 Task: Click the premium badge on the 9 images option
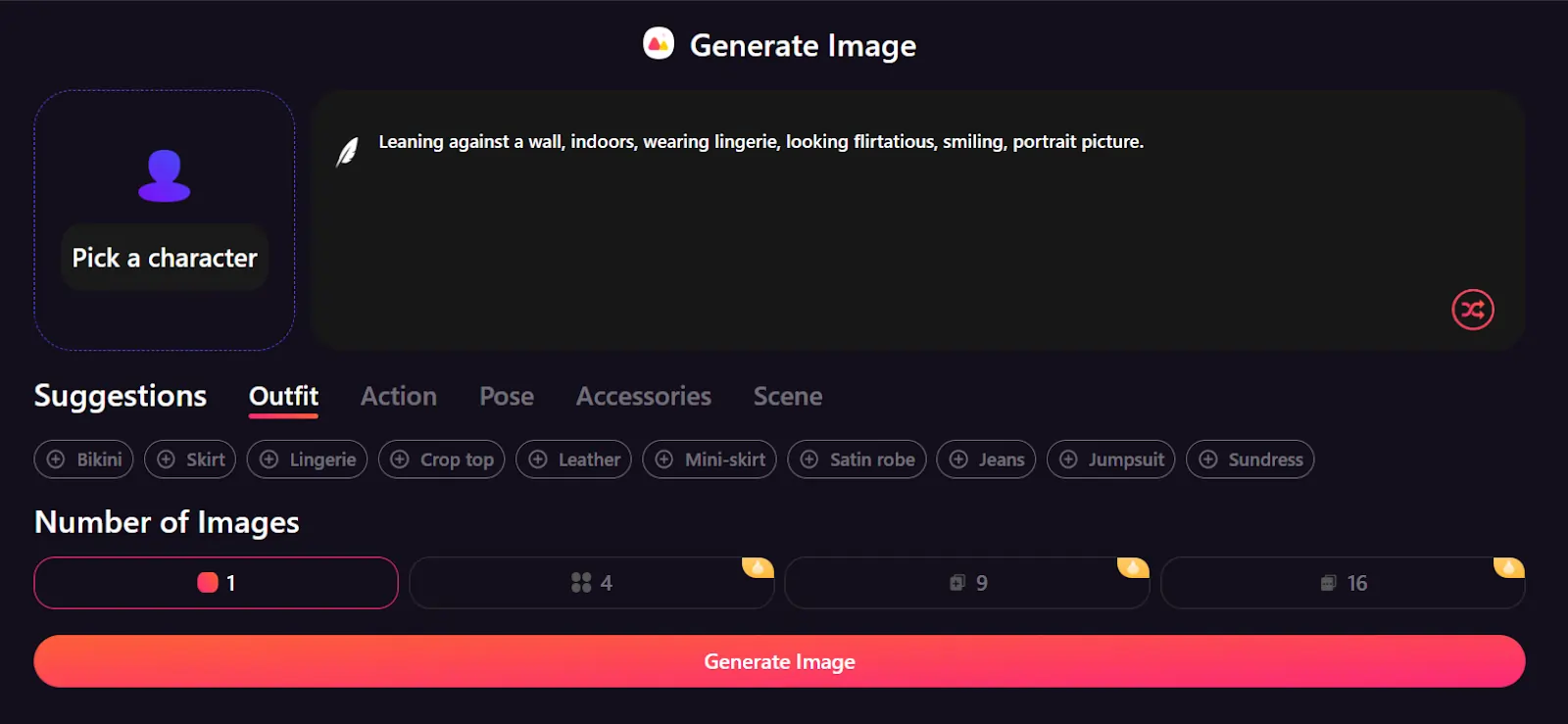[1133, 567]
